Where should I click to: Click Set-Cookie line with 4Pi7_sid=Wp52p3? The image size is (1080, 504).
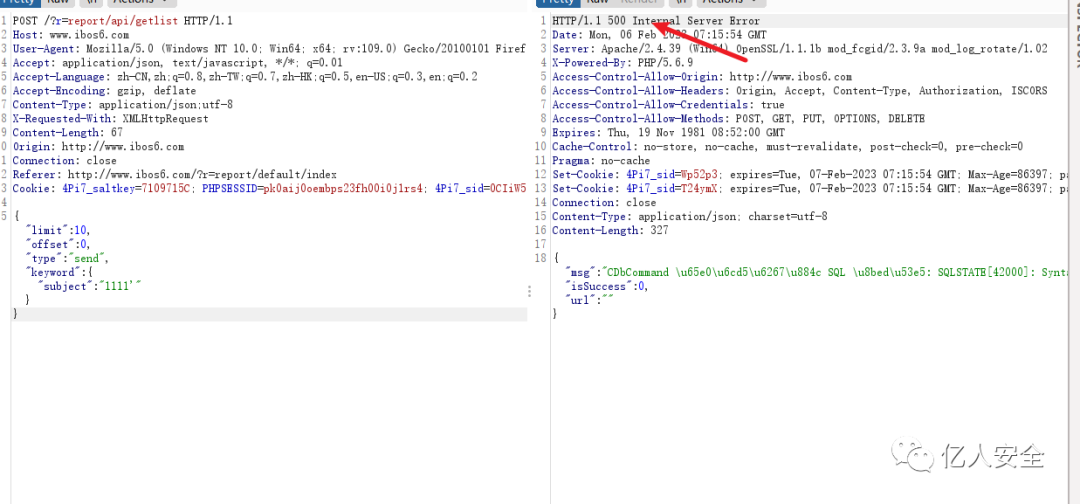810,174
